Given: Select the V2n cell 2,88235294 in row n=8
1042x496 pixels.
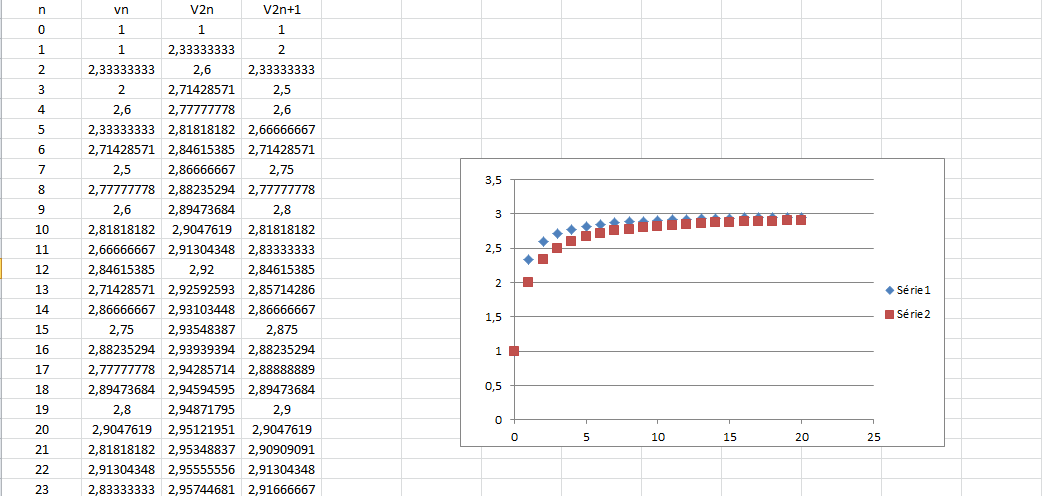Looking at the screenshot, I should pyautogui.click(x=201, y=189).
